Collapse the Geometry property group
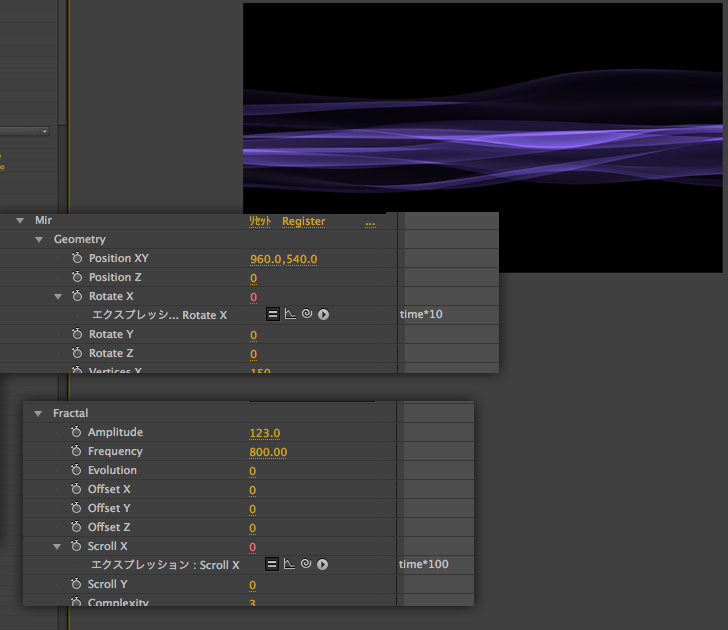The width and height of the screenshot is (728, 630). 39,239
